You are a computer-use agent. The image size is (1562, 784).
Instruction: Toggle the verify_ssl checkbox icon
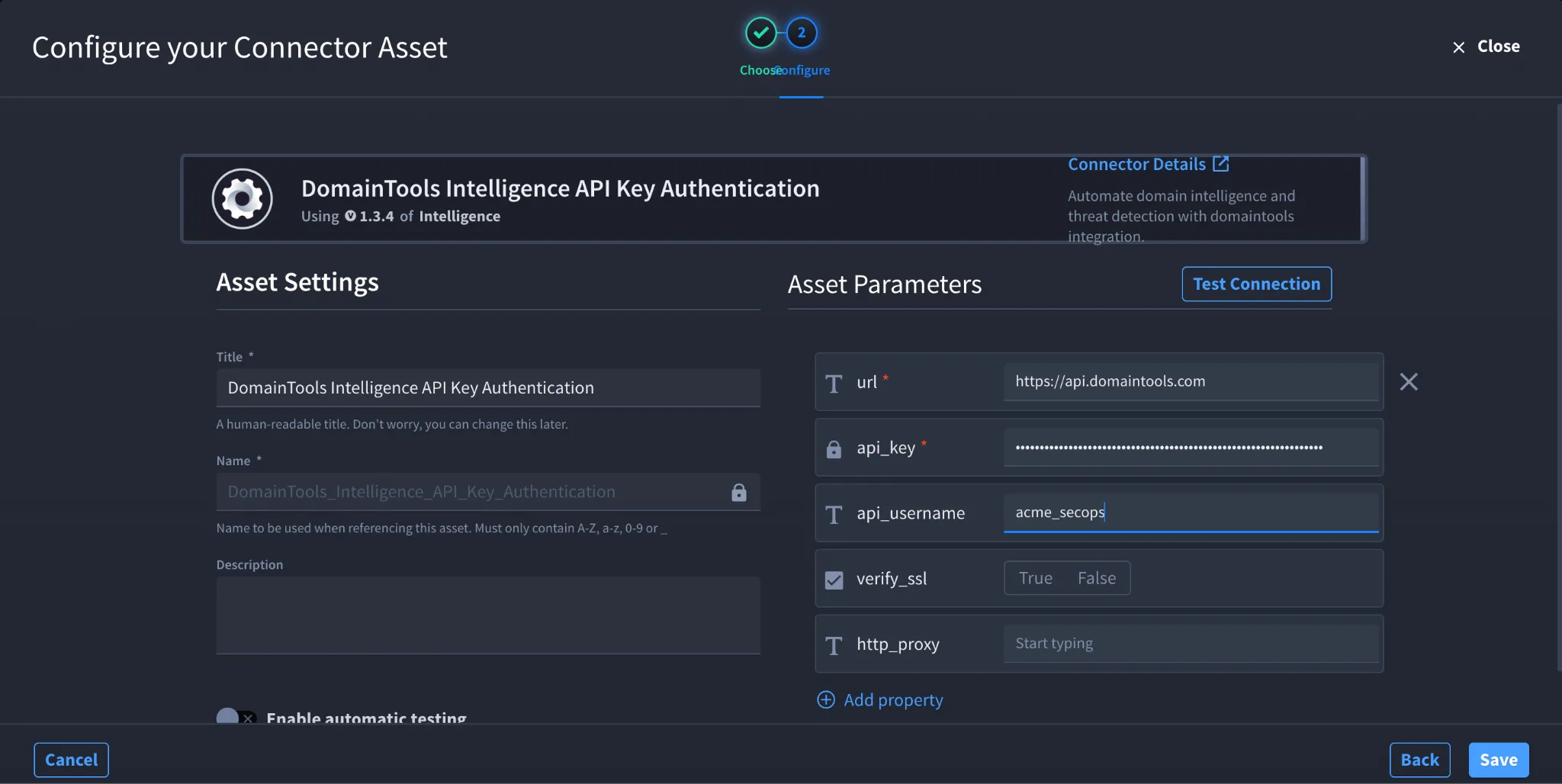(x=834, y=580)
